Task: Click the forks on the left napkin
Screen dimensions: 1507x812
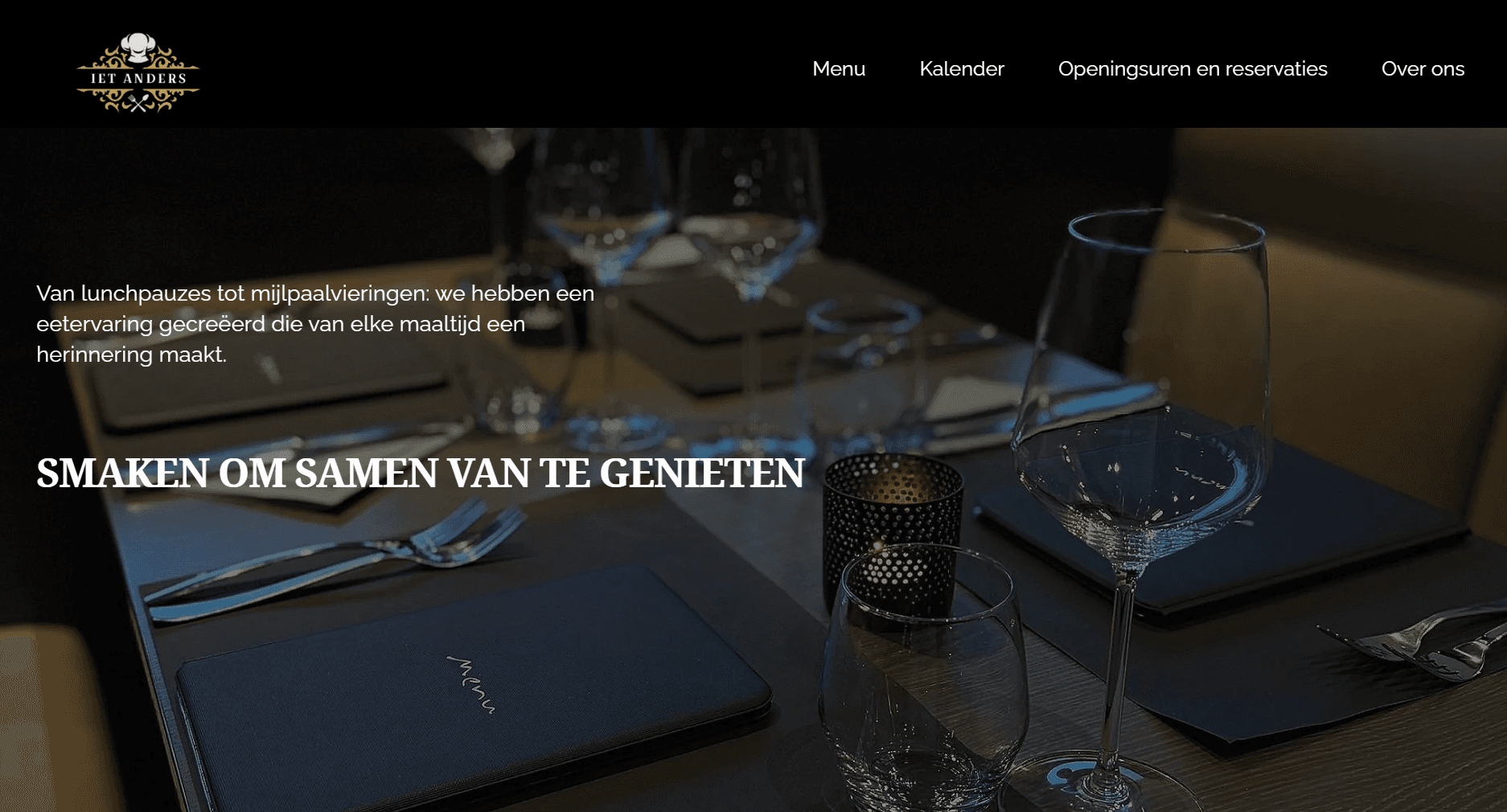Action: 338,555
